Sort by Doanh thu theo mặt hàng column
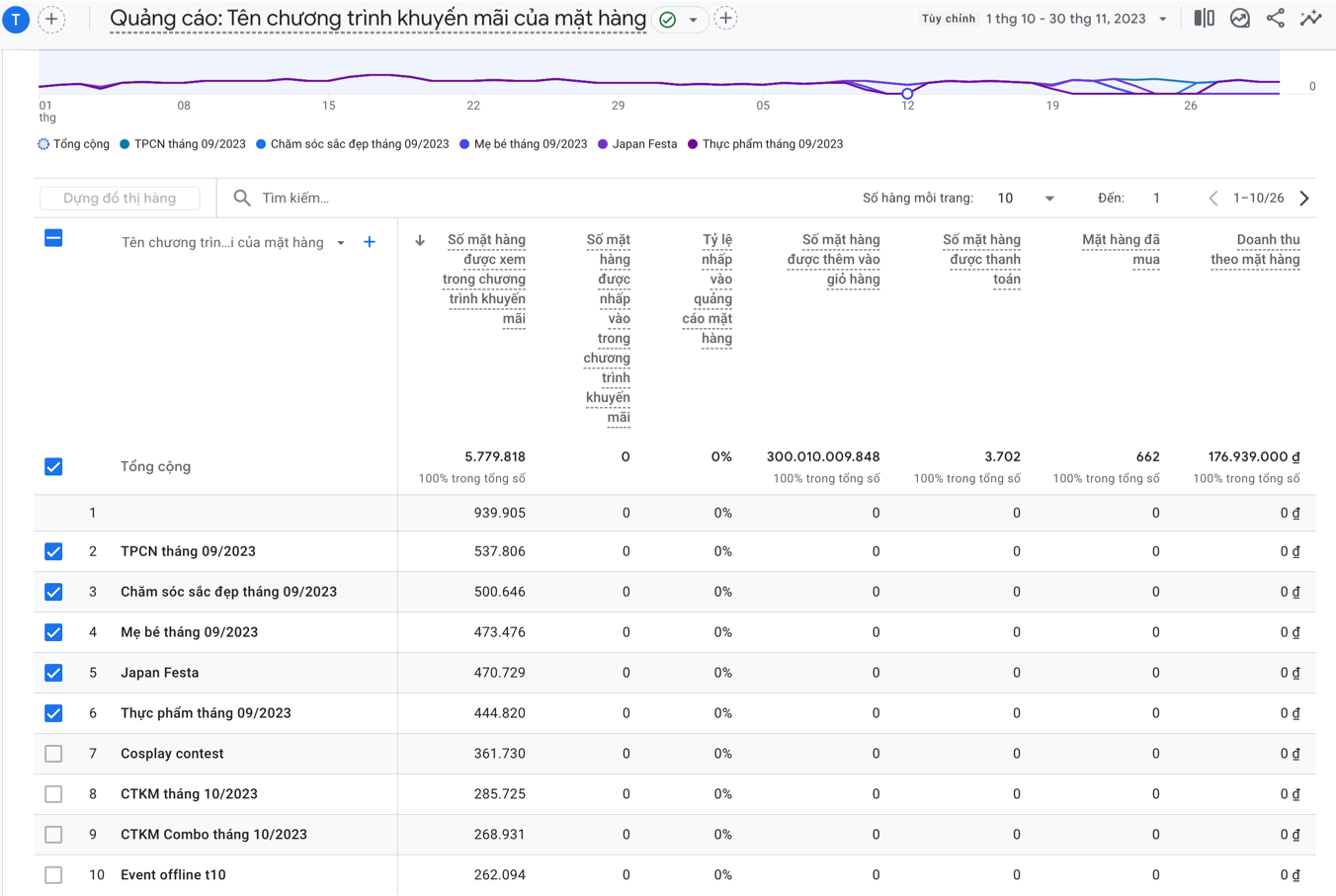Screen dimensions: 1336x896 [x=1255, y=249]
